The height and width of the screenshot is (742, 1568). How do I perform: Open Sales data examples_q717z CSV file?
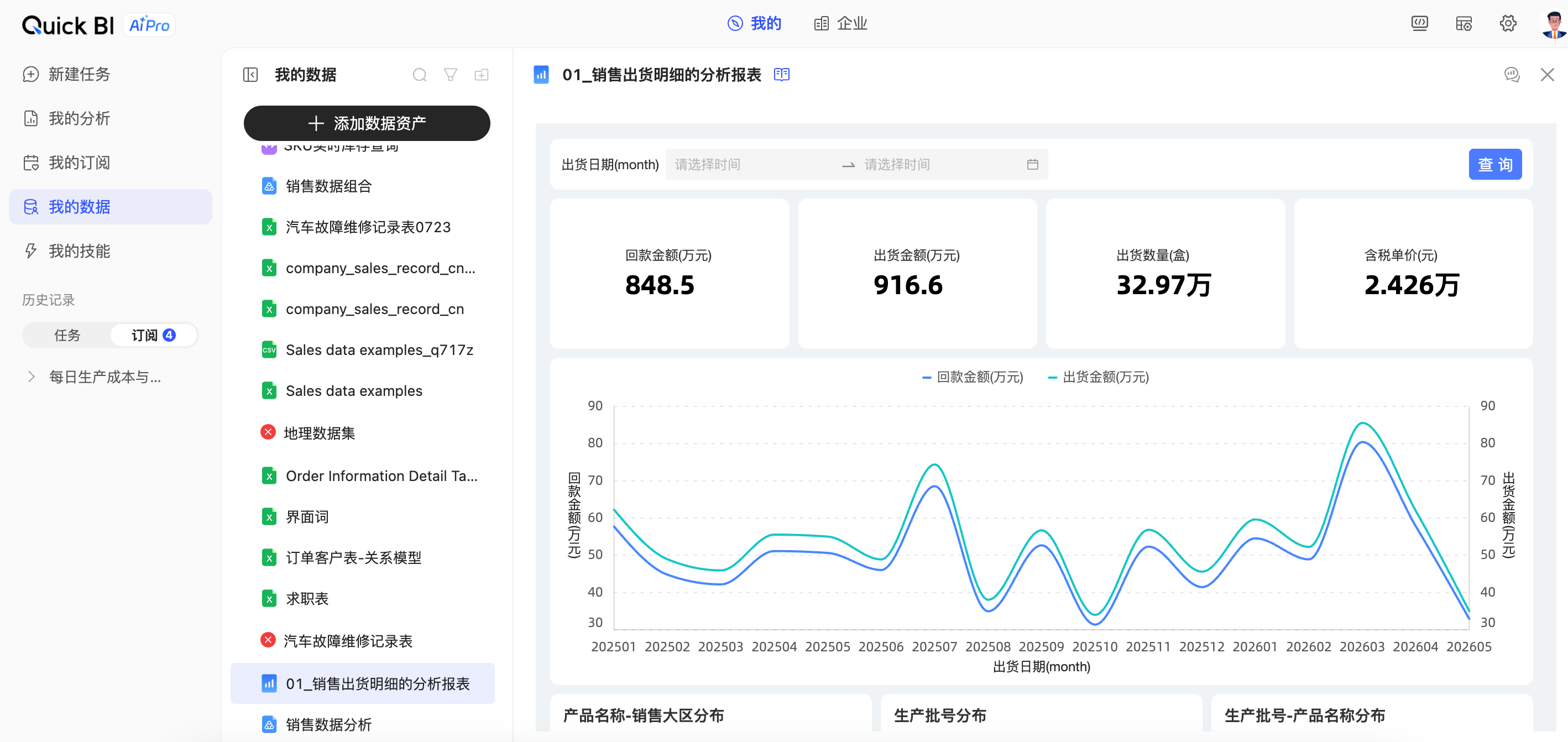(363, 350)
